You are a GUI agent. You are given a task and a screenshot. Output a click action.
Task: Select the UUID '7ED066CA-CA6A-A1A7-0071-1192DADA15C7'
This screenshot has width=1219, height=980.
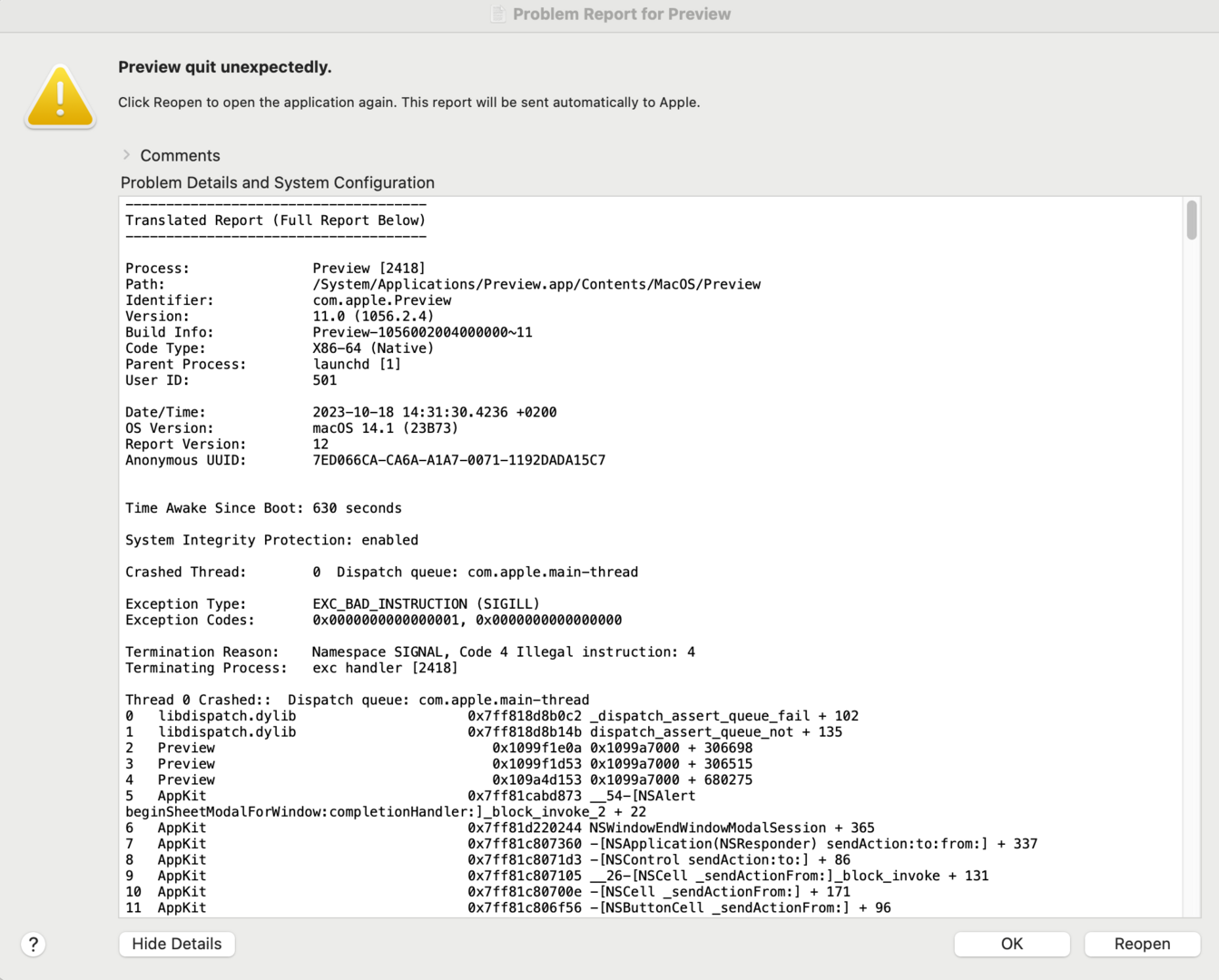[459, 460]
